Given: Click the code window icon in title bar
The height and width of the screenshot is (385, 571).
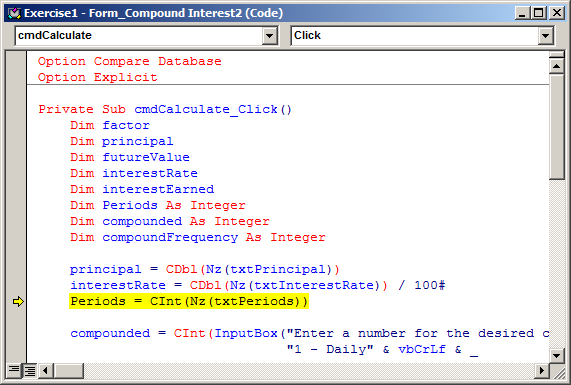Looking at the screenshot, I should tap(14, 13).
